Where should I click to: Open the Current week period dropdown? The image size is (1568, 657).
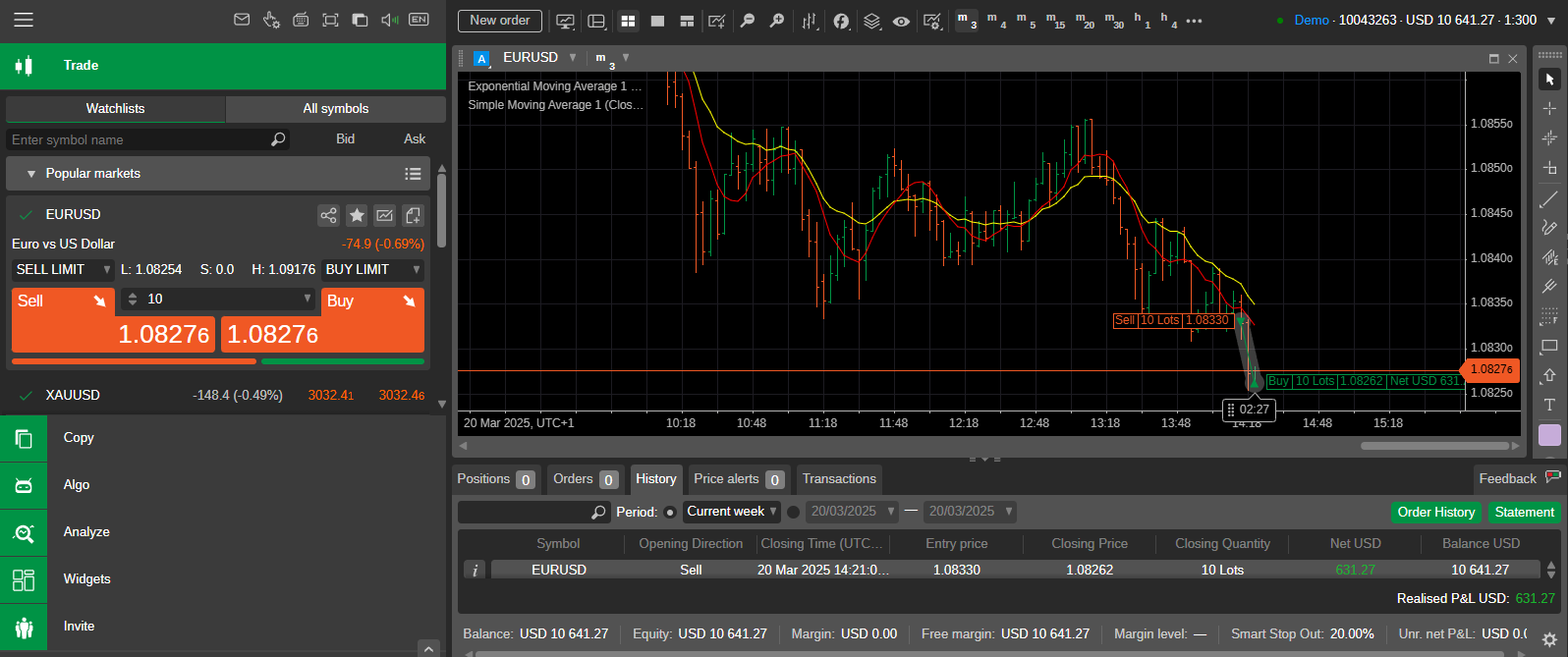pyautogui.click(x=732, y=512)
